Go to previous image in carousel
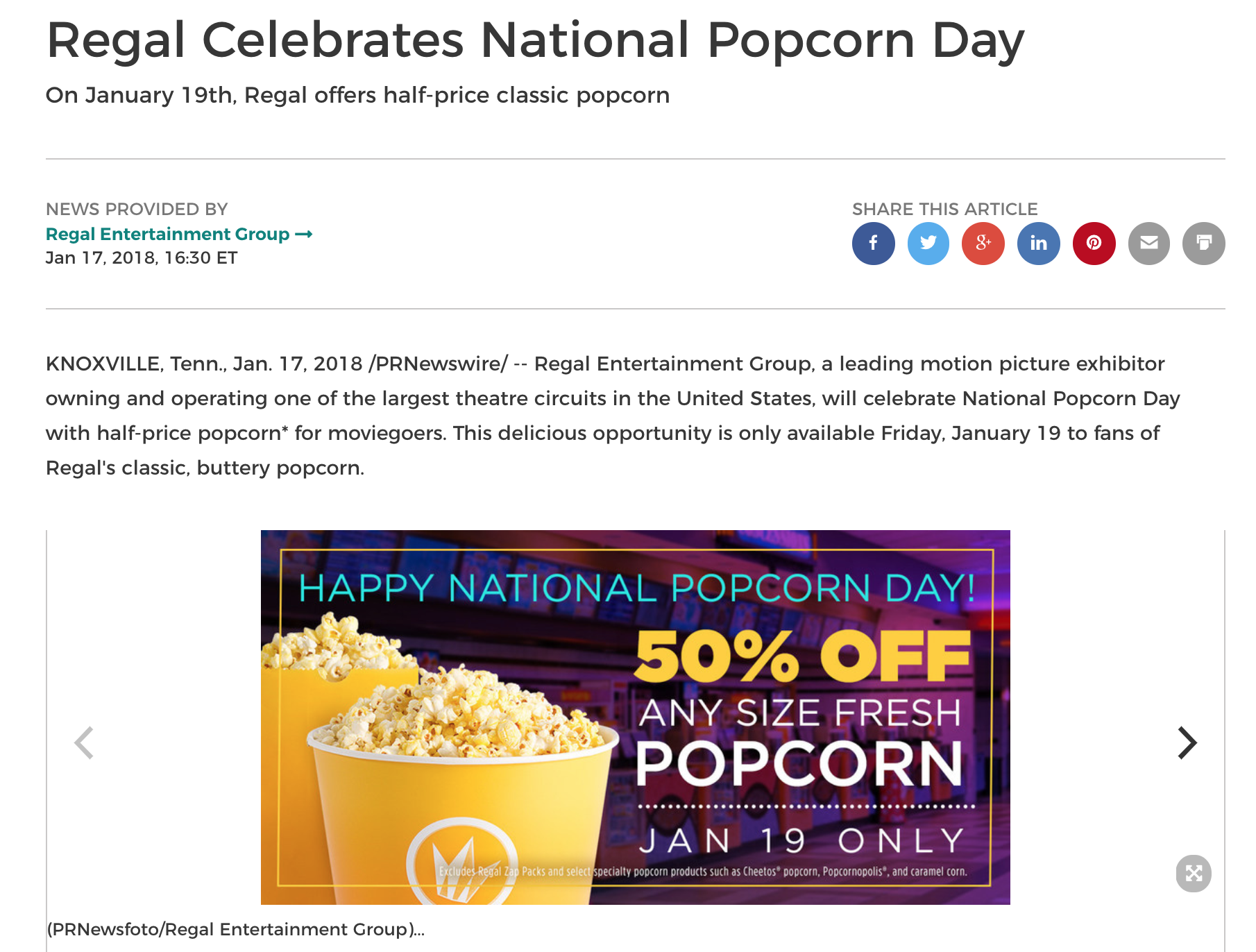This screenshot has width=1256, height=952. (84, 743)
